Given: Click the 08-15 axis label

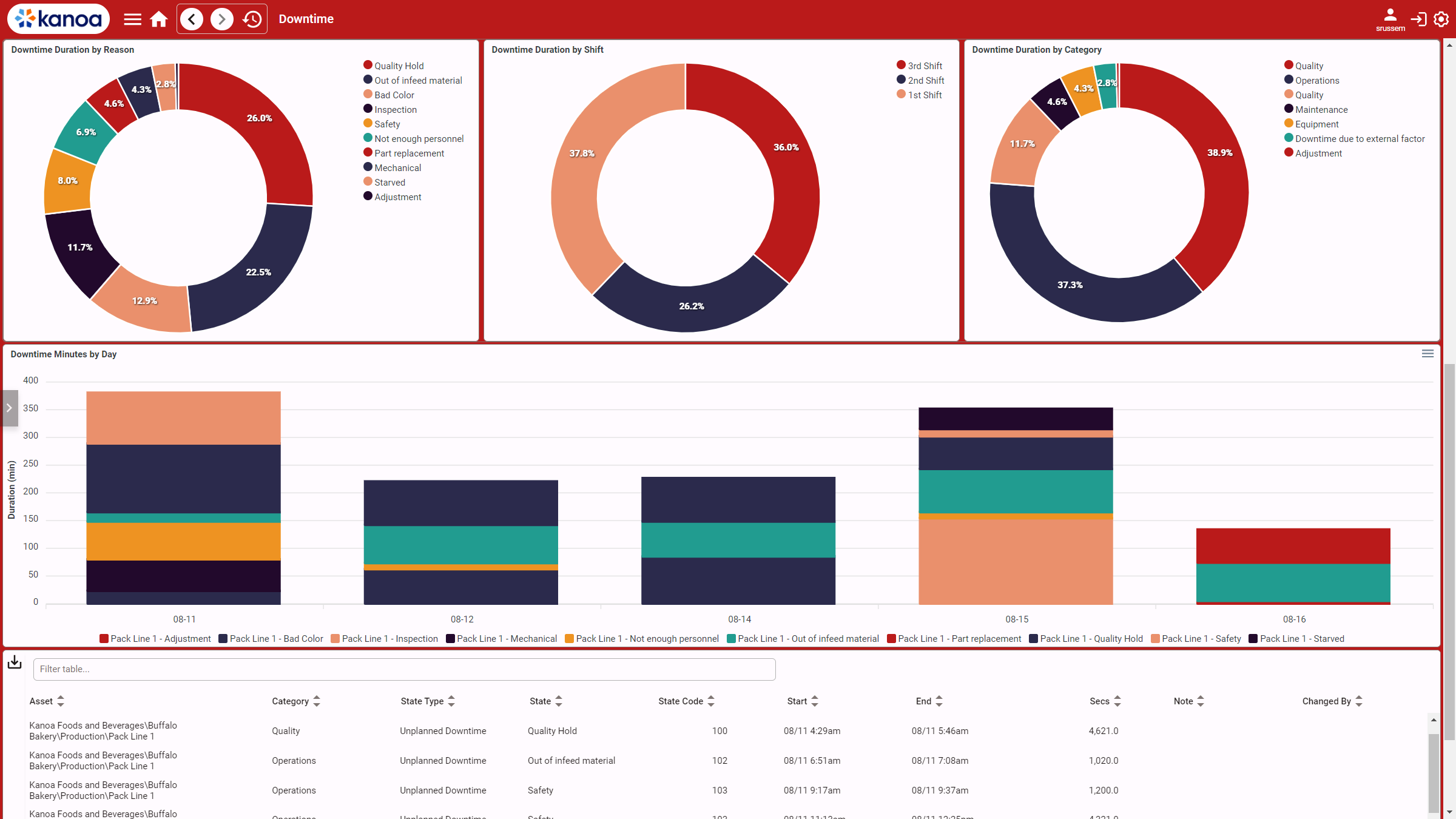Looking at the screenshot, I should (1017, 619).
